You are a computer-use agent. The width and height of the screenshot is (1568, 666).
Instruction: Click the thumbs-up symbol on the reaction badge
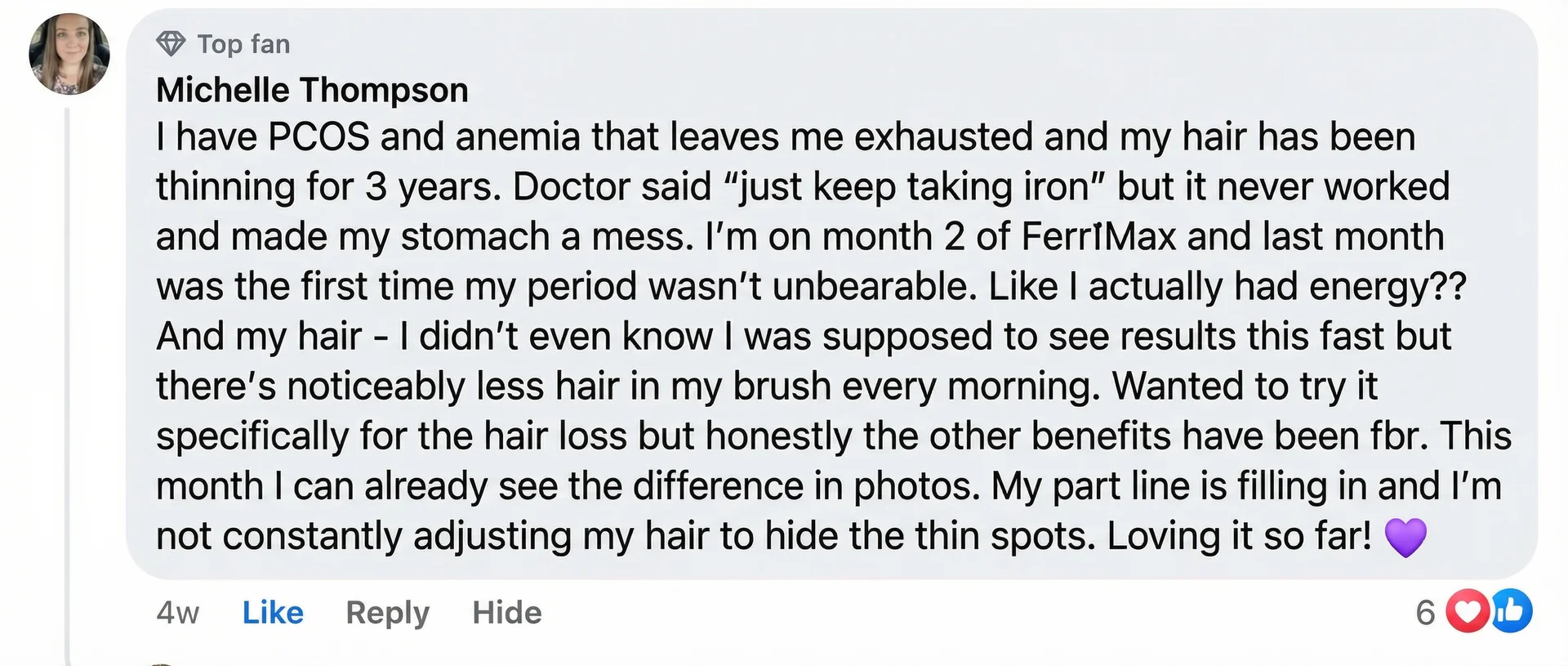point(1511,610)
